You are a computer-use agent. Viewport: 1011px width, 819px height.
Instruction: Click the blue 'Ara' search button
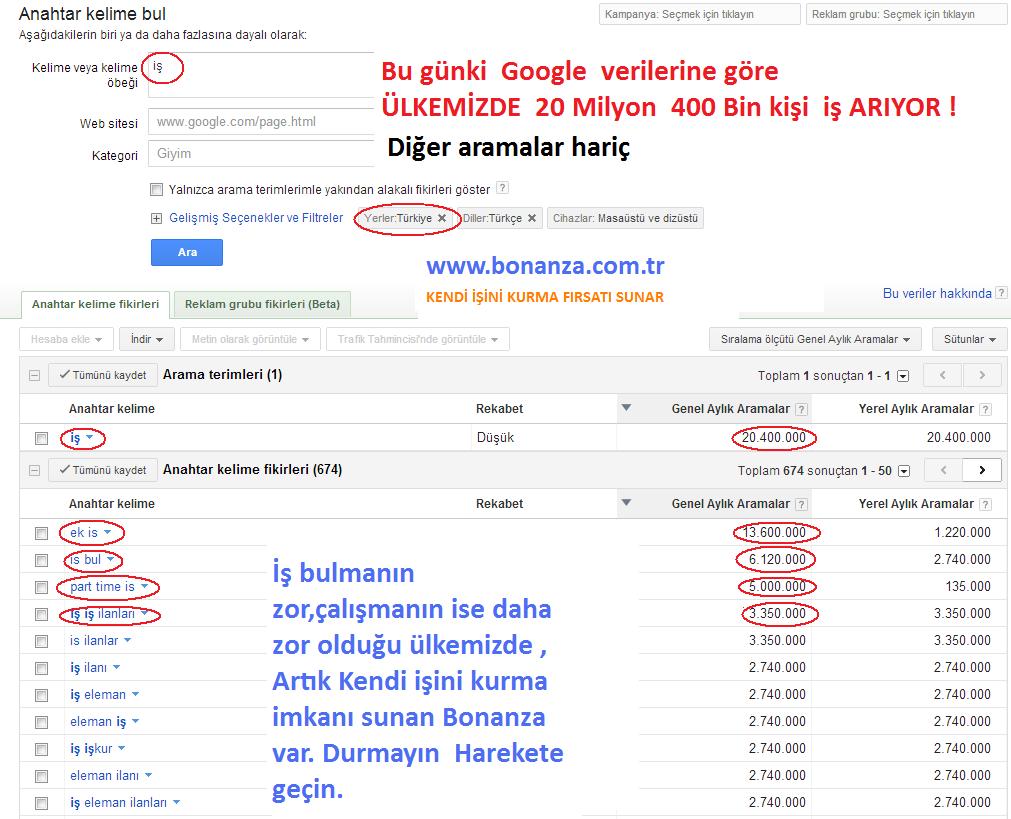click(x=187, y=252)
